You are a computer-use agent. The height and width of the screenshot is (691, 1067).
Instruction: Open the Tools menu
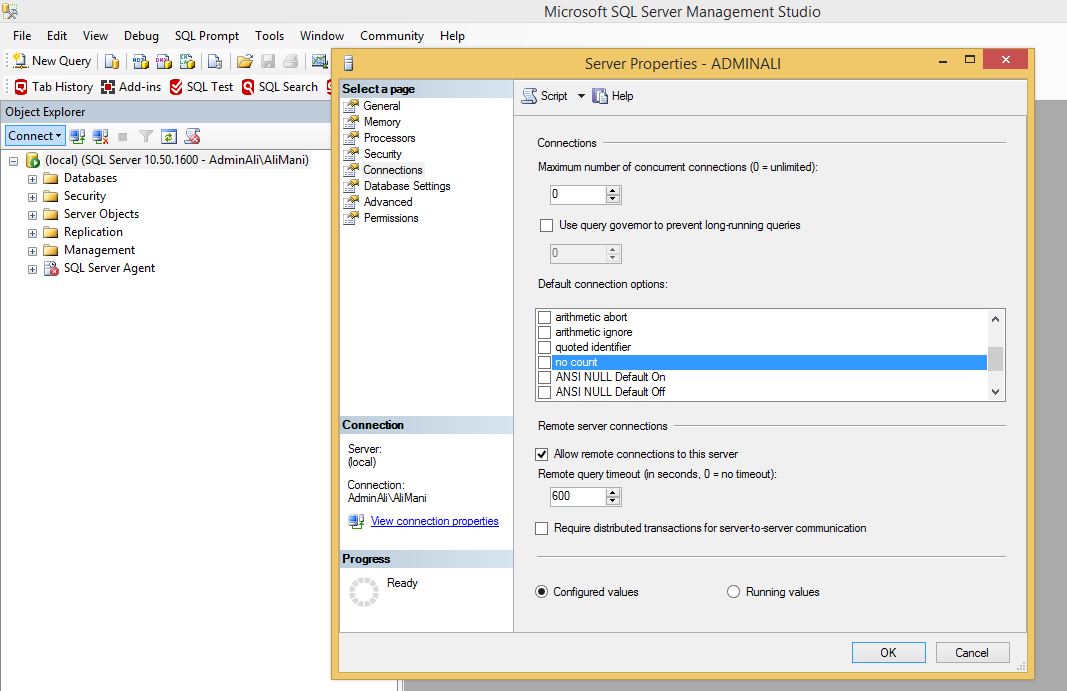tap(269, 35)
